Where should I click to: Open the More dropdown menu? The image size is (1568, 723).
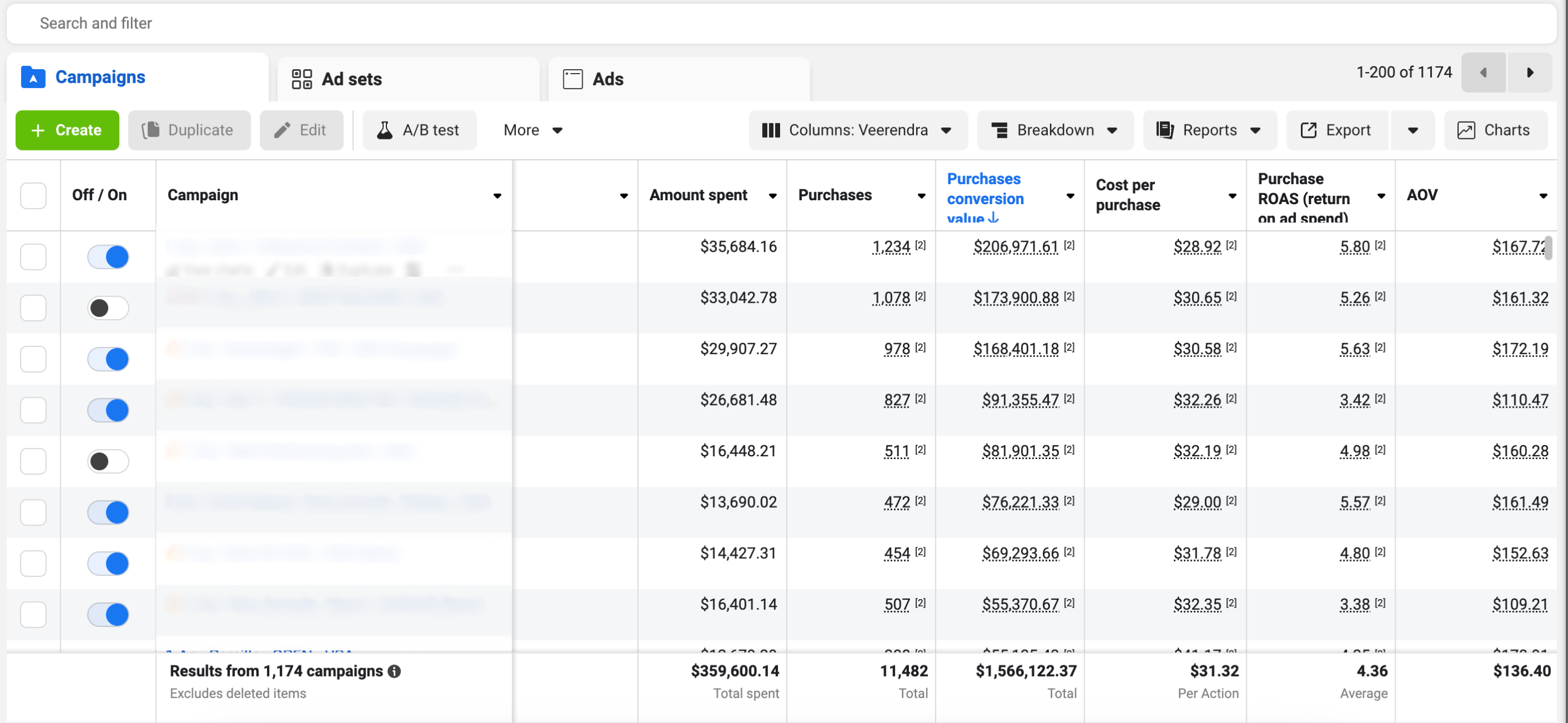click(532, 130)
